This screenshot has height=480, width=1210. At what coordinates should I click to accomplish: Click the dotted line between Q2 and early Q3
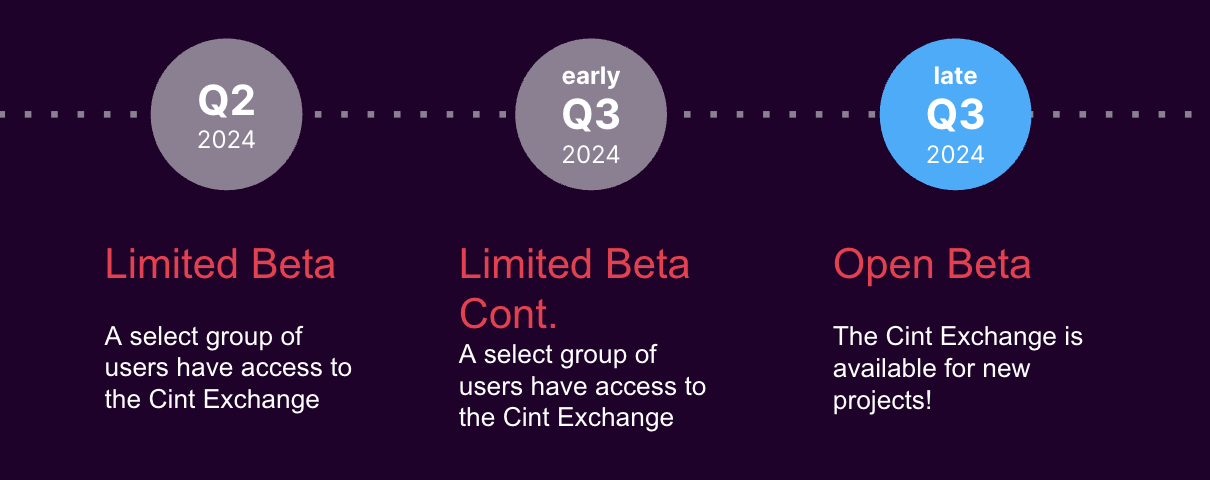tap(408, 114)
